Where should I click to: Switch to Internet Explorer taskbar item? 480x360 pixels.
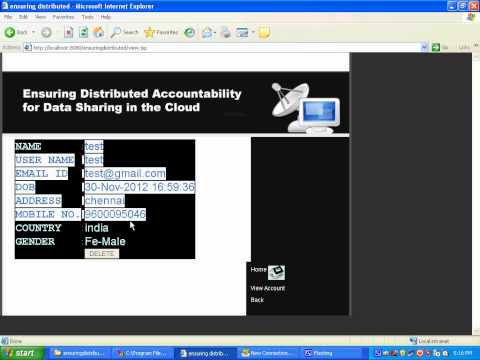click(x=205, y=353)
